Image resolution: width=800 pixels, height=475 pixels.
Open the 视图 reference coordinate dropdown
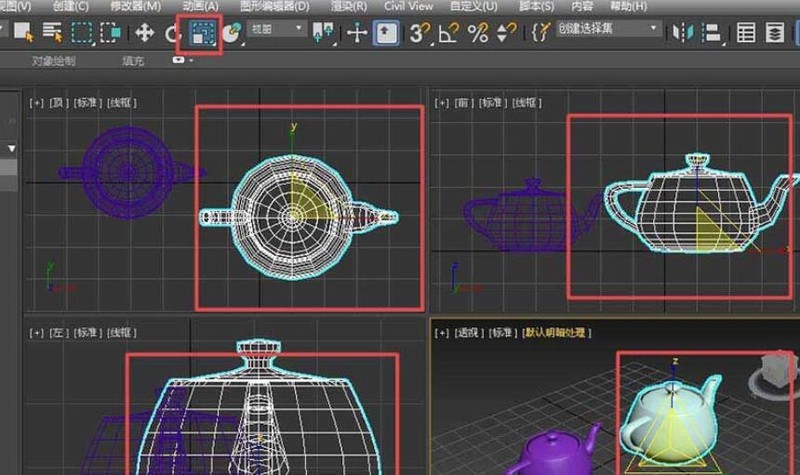click(277, 29)
